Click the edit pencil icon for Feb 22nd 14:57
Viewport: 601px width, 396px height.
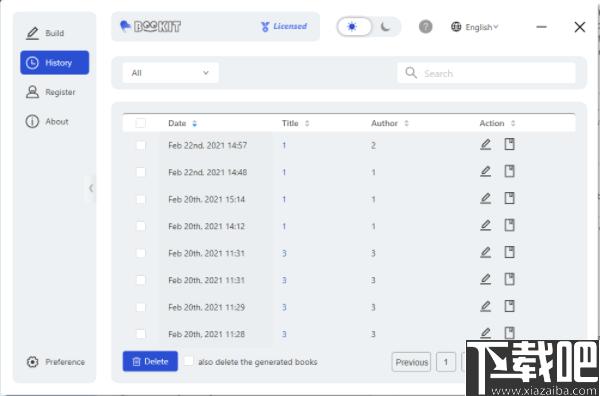pyautogui.click(x=486, y=145)
